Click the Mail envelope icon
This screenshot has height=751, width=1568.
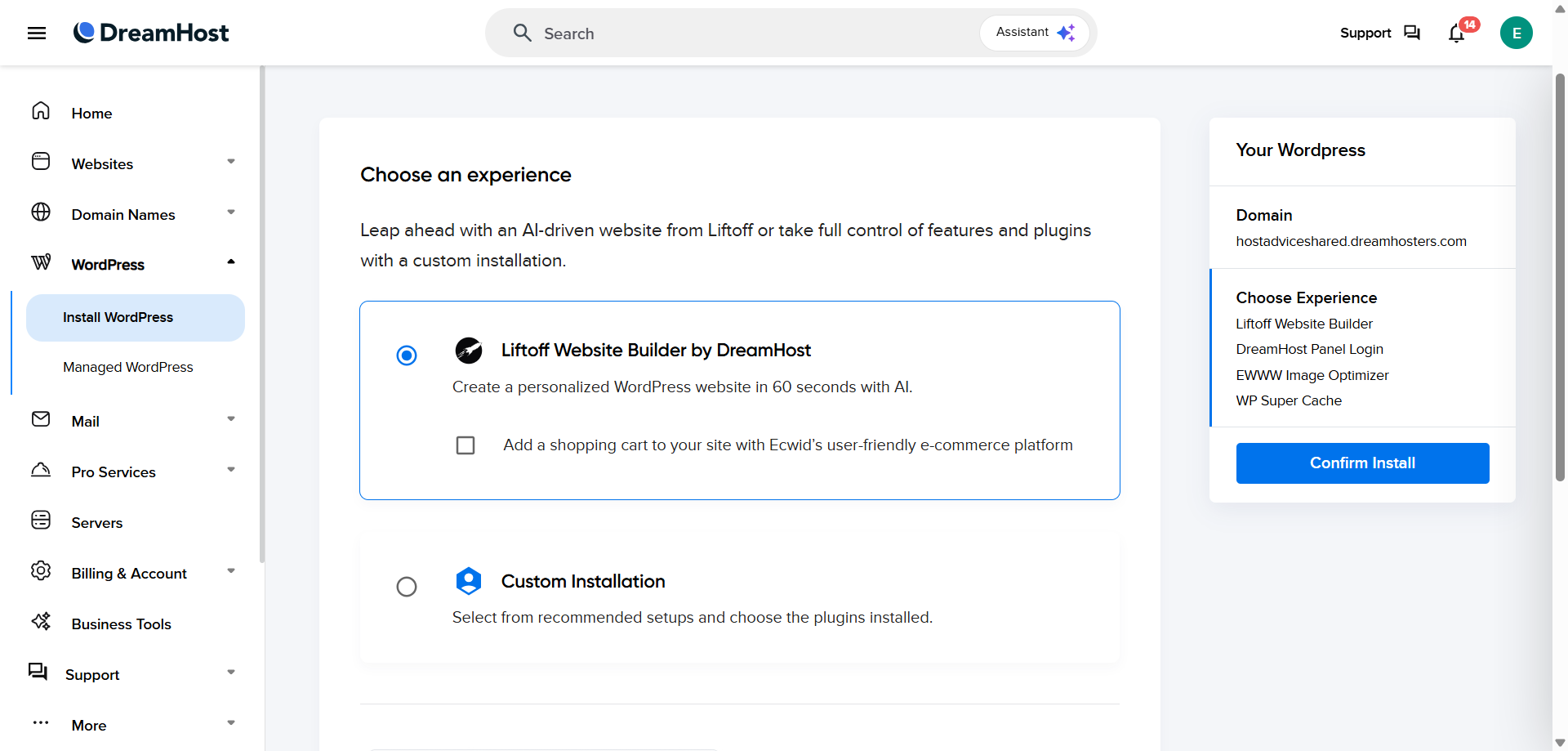coord(41,419)
